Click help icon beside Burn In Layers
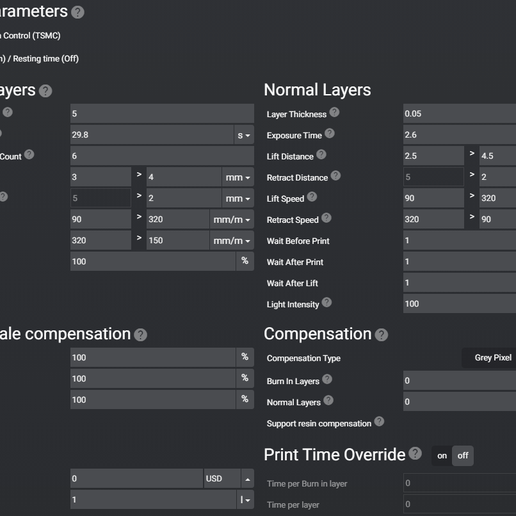The width and height of the screenshot is (516, 516). [x=327, y=379]
